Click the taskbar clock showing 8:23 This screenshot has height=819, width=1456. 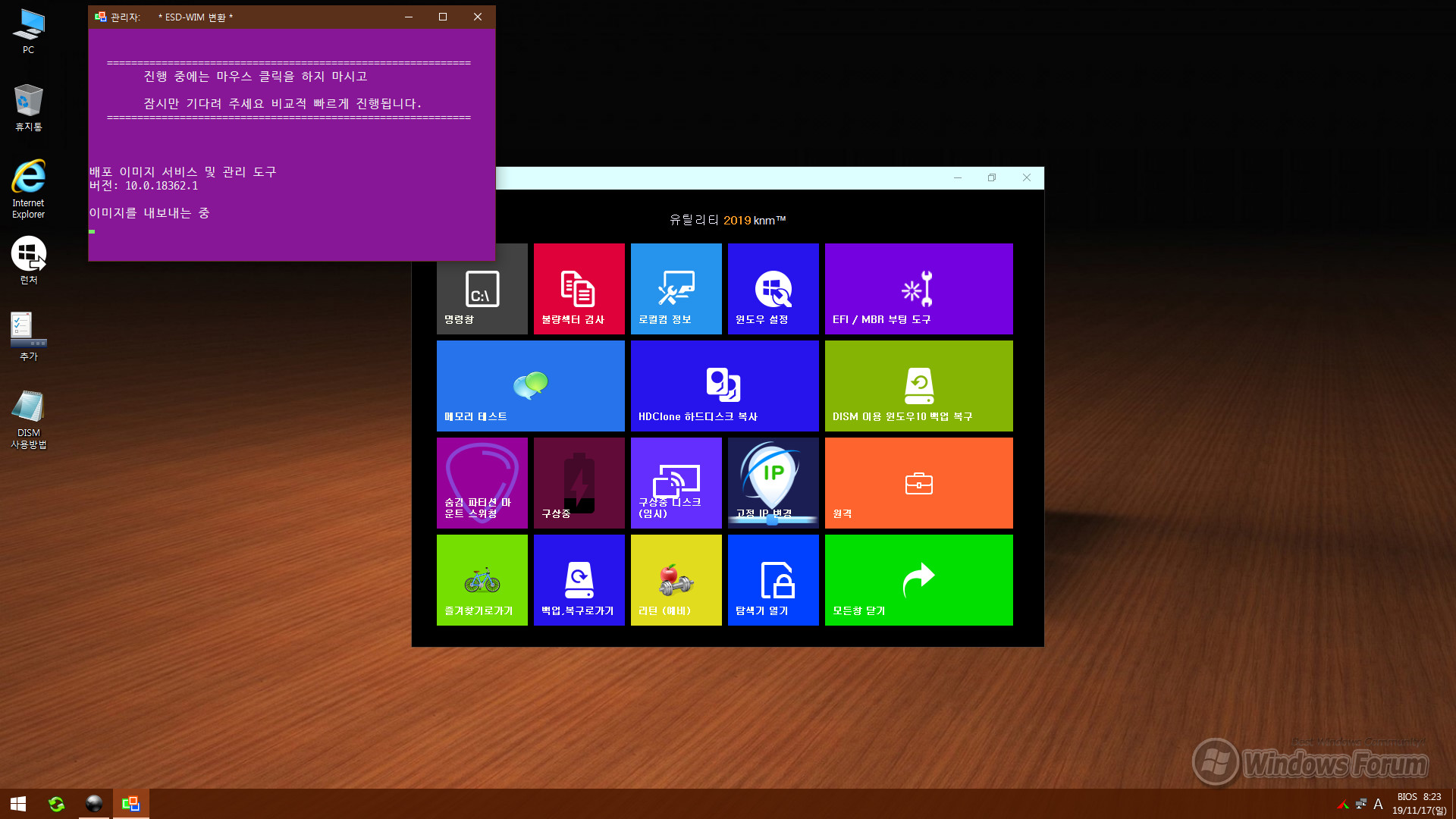click(1419, 804)
